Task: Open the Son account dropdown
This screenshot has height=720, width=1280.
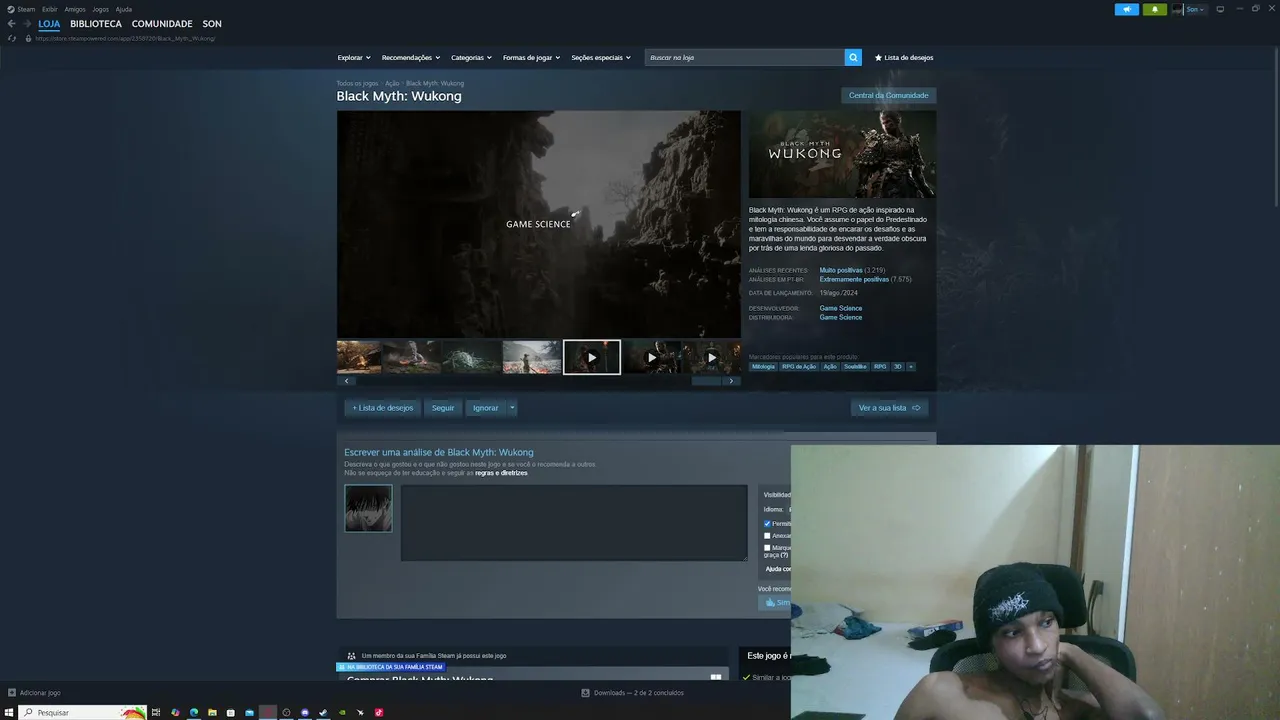Action: [1195, 9]
